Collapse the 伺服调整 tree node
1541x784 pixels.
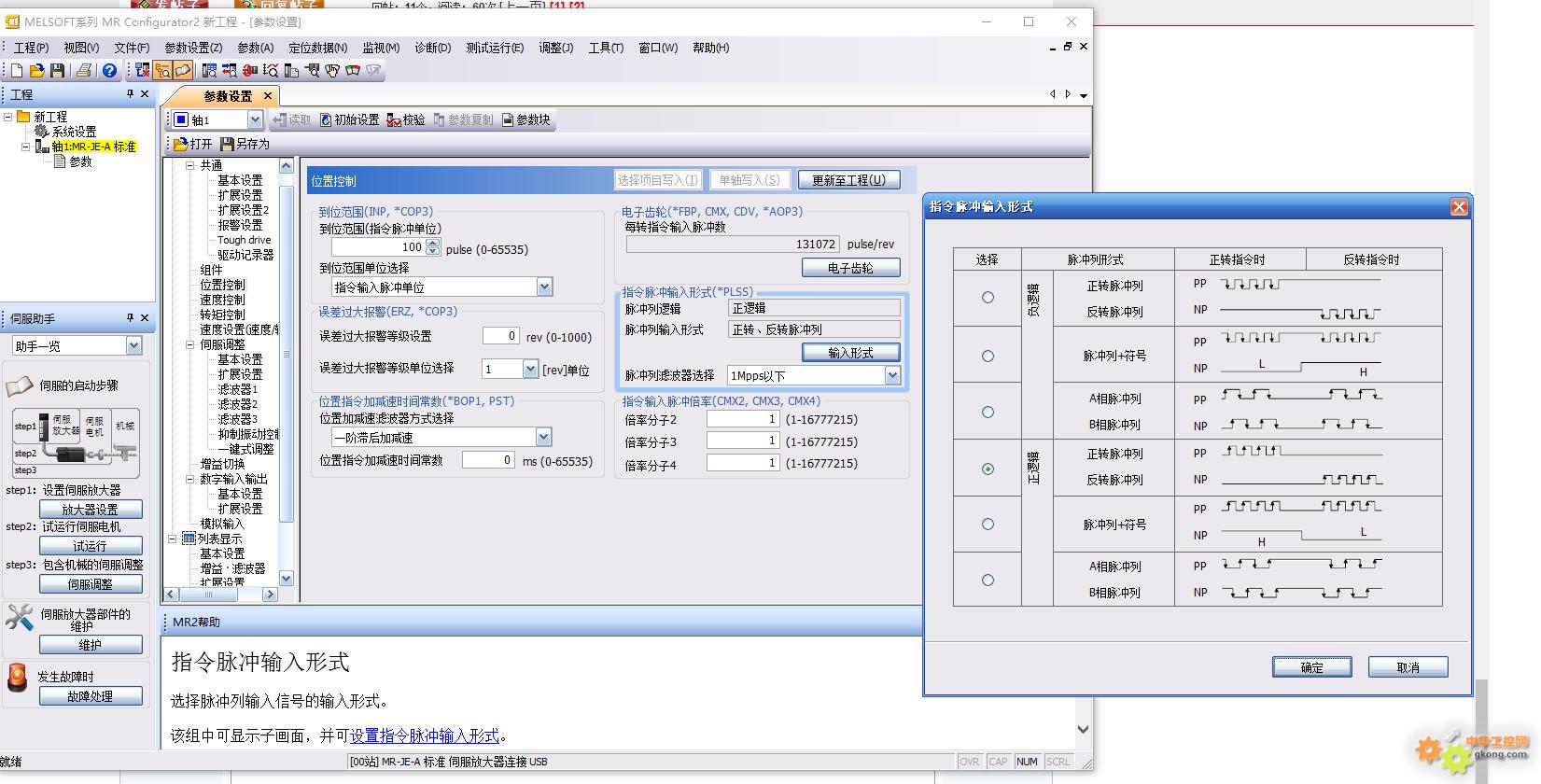click(x=189, y=344)
